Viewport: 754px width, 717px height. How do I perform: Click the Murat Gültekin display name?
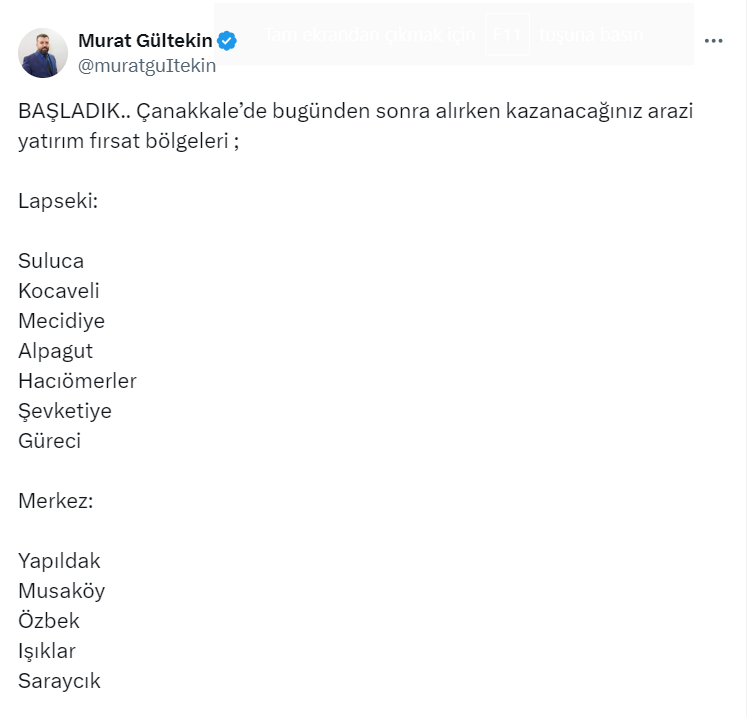tap(146, 41)
